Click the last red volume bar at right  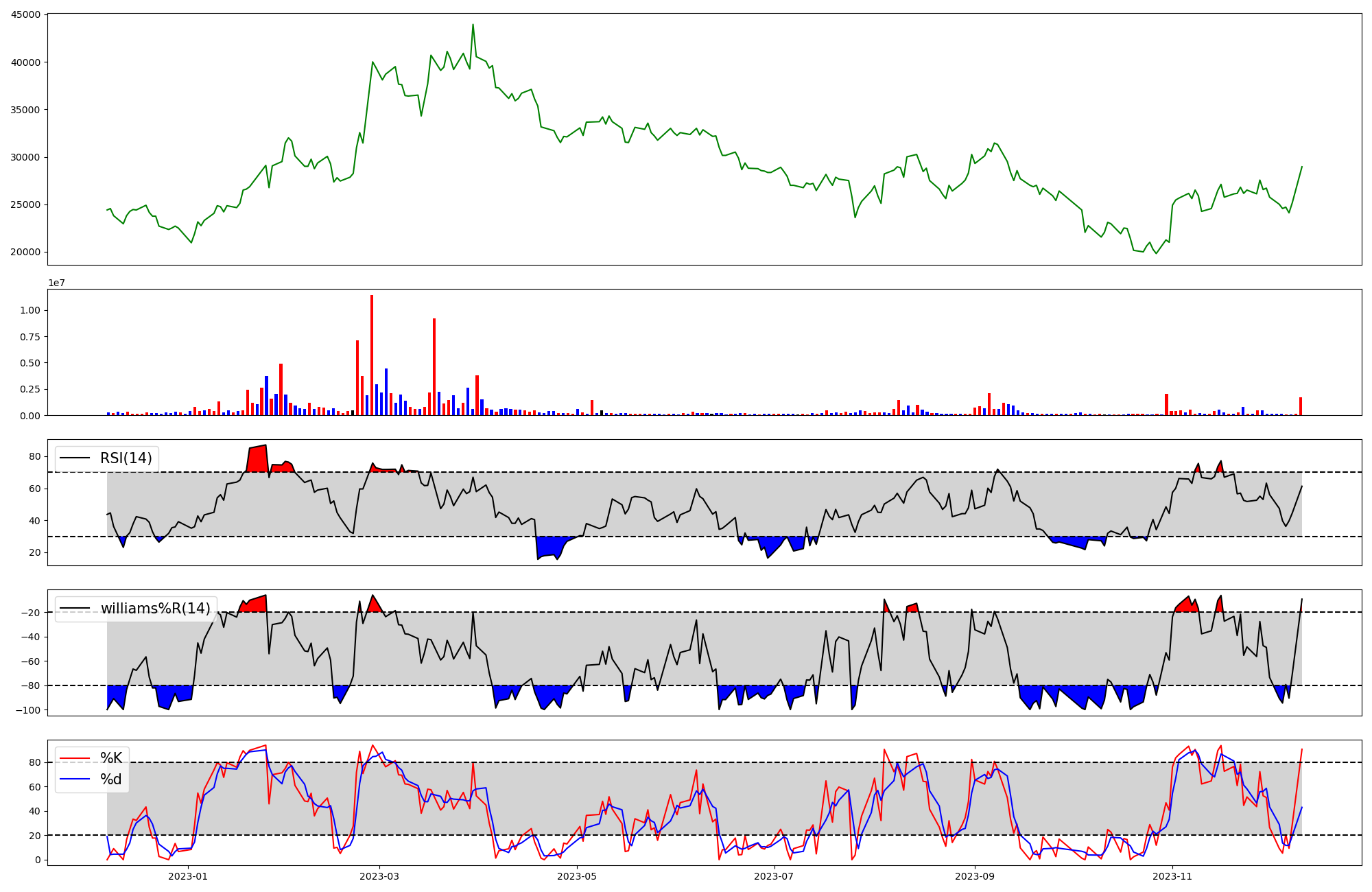pyautogui.click(x=1300, y=406)
